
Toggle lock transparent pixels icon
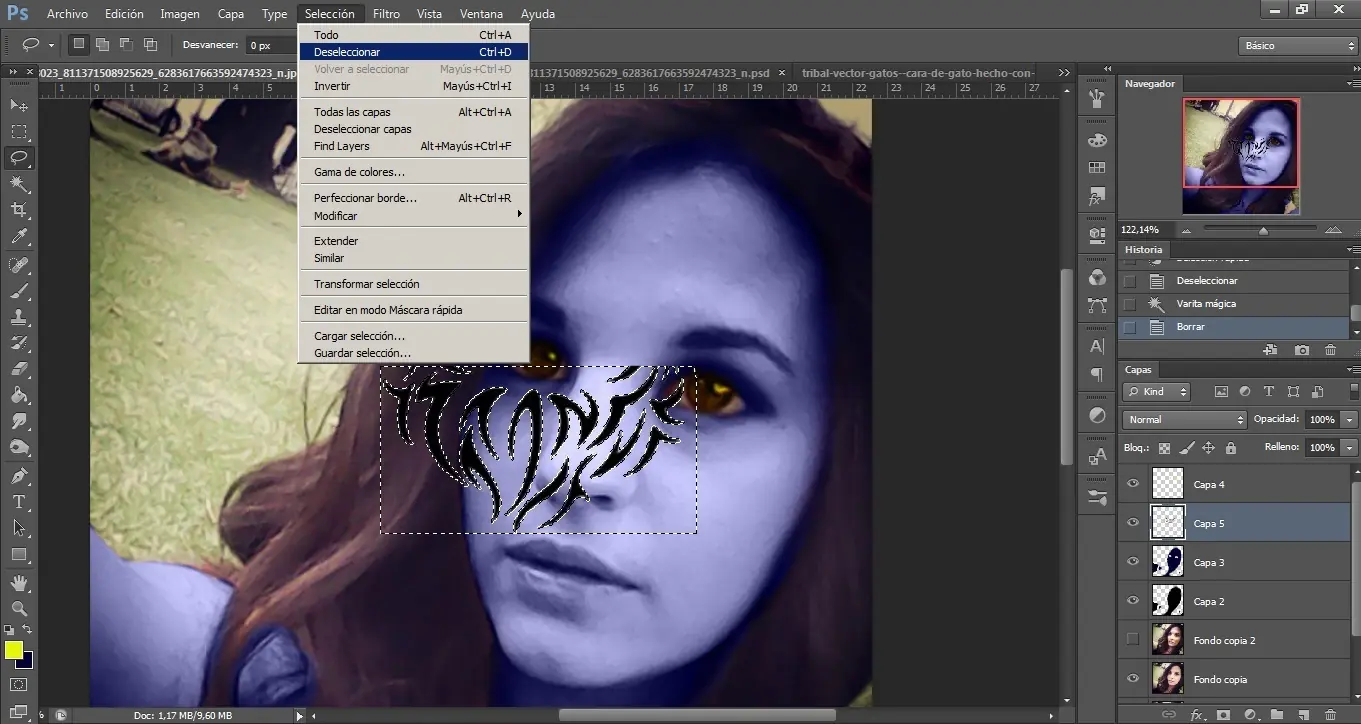click(1164, 448)
